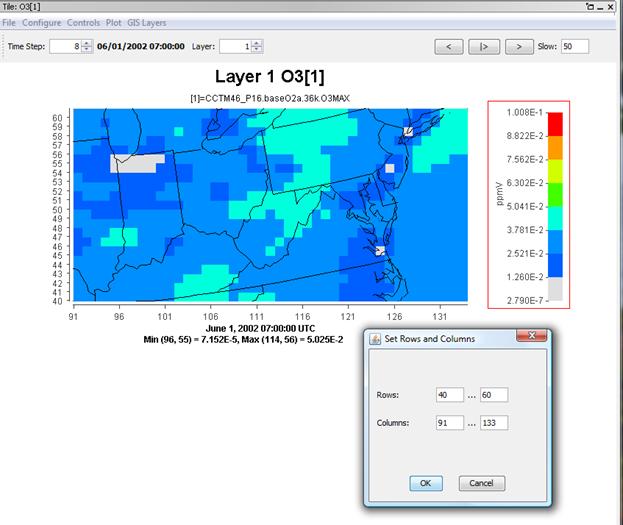Image resolution: width=623 pixels, height=525 pixels.
Task: Click the Min/Max statistics line
Action: 243,340
